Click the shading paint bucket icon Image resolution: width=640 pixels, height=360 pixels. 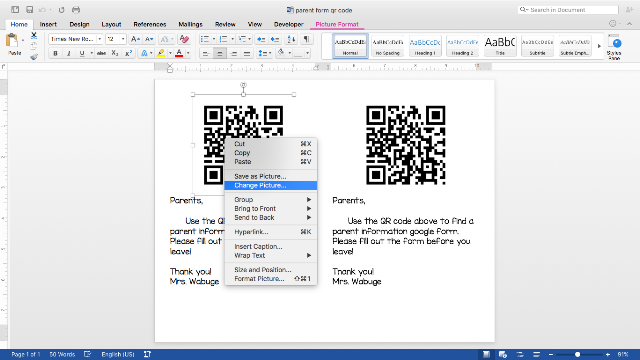pyautogui.click(x=281, y=53)
